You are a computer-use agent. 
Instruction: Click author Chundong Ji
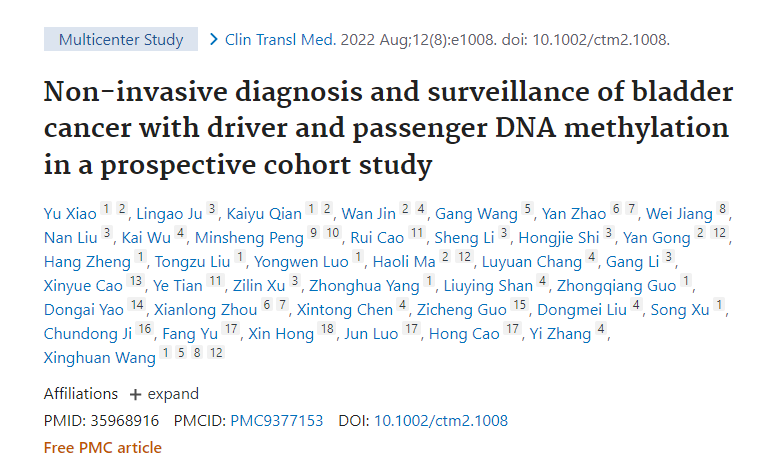[x=88, y=333]
